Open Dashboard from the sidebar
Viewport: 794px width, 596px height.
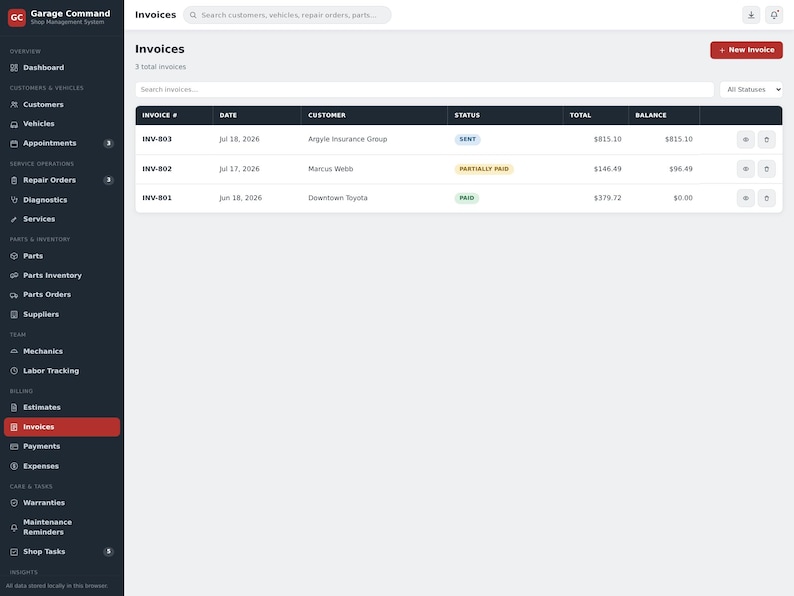(62, 68)
